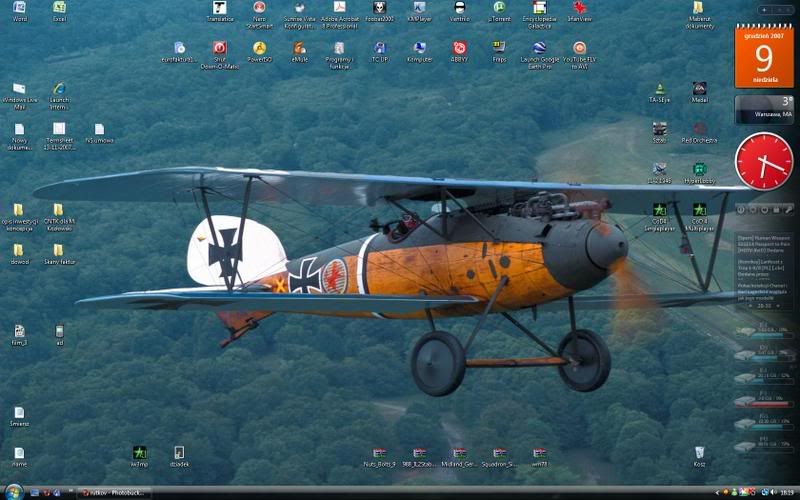800x500 pixels.
Task: Launch the TC UP shortcut
Action: pyautogui.click(x=380, y=52)
